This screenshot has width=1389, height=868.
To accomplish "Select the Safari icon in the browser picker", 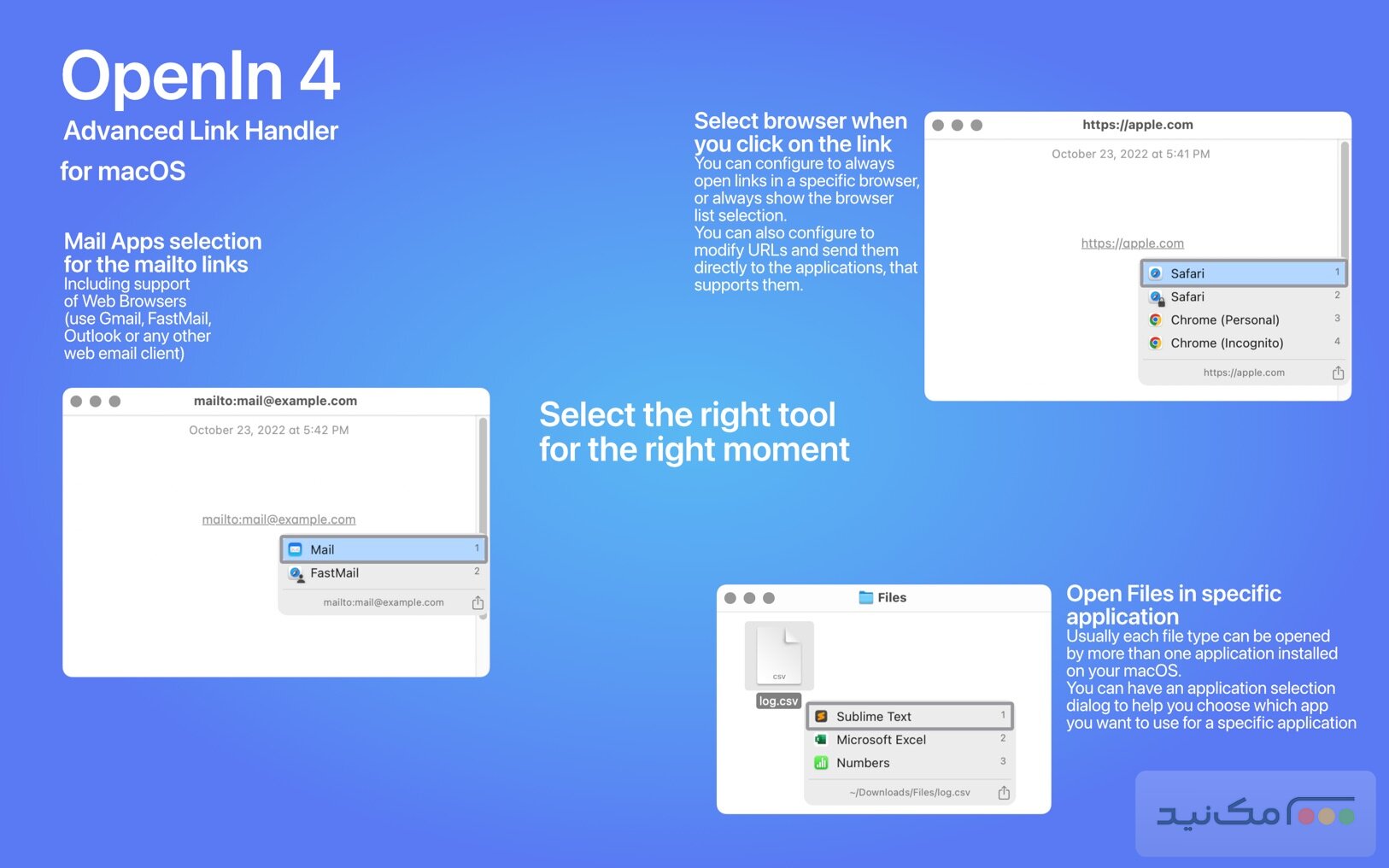I will [1156, 273].
